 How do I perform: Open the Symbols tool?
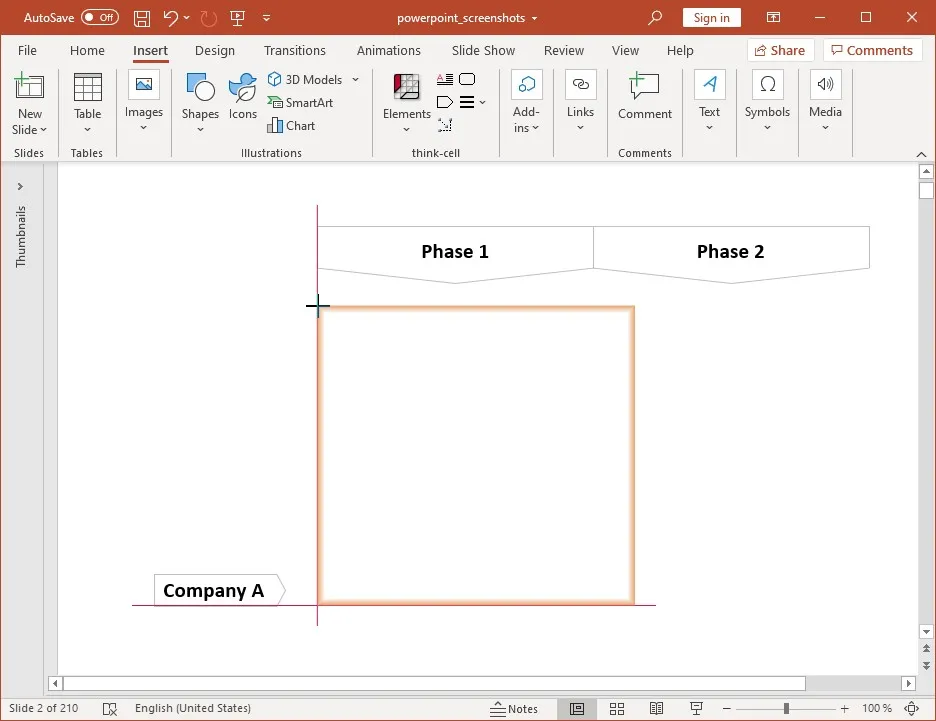click(x=767, y=100)
